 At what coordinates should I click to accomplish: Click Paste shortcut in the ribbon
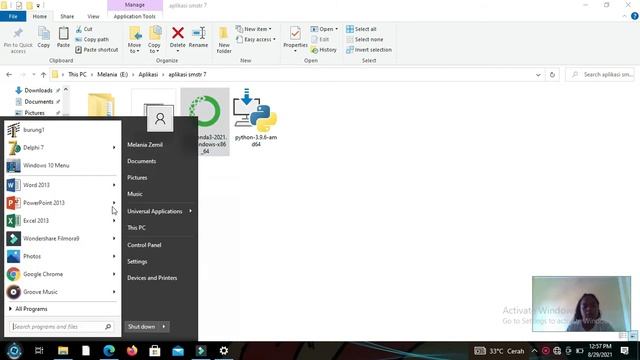pyautogui.click(x=96, y=50)
